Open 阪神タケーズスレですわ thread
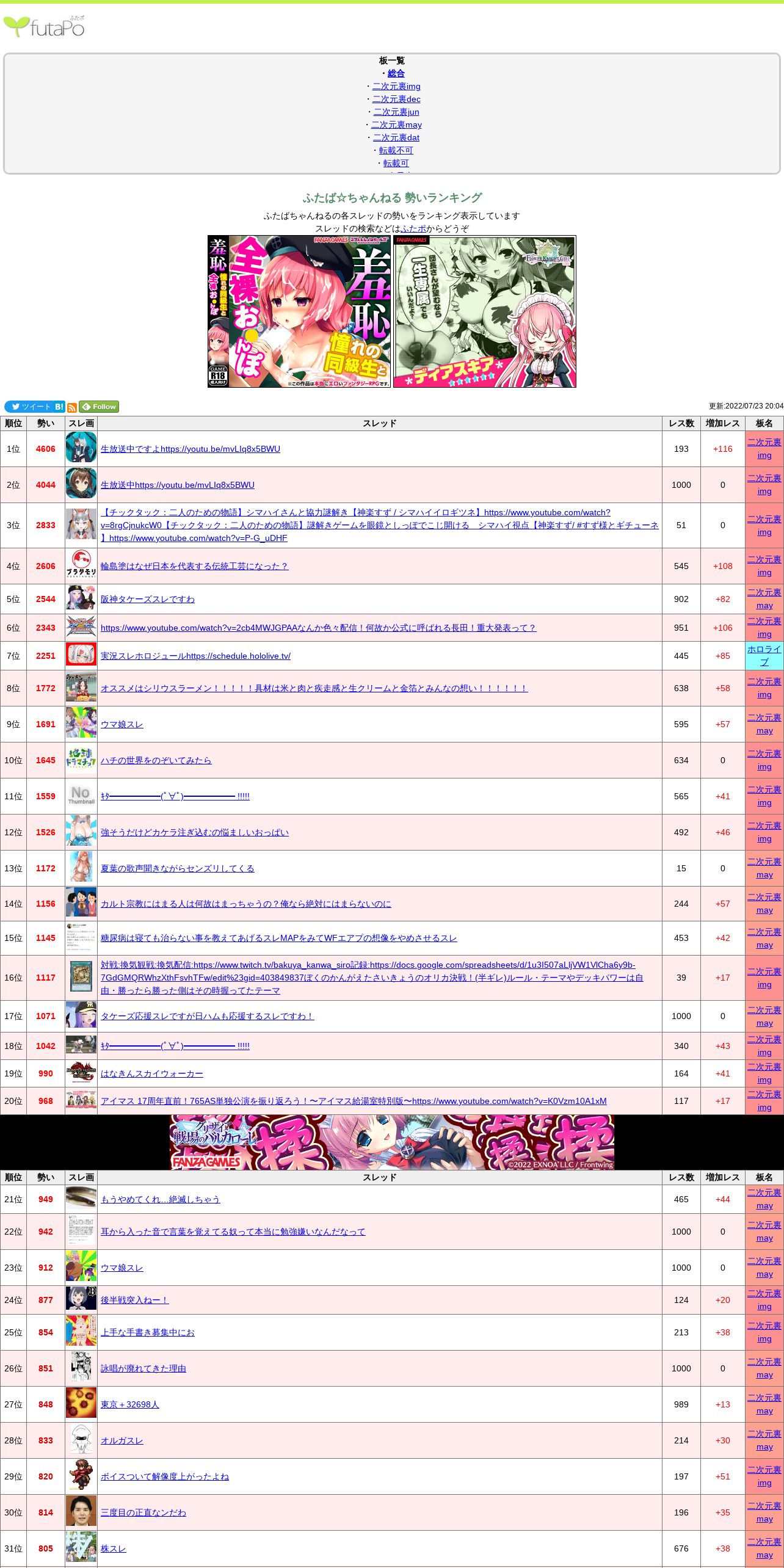 [x=148, y=599]
